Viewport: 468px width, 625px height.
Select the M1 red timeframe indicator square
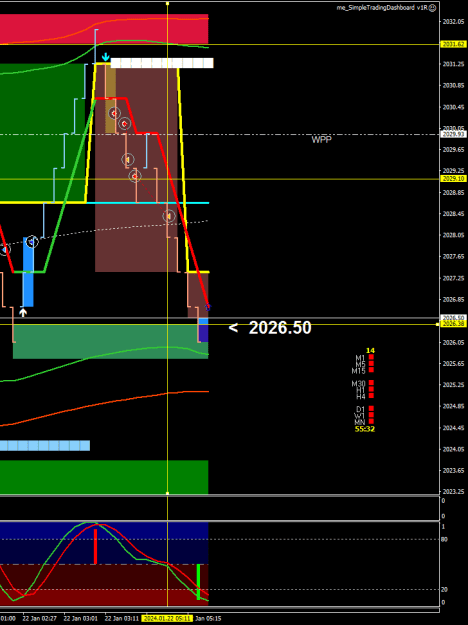point(371,357)
